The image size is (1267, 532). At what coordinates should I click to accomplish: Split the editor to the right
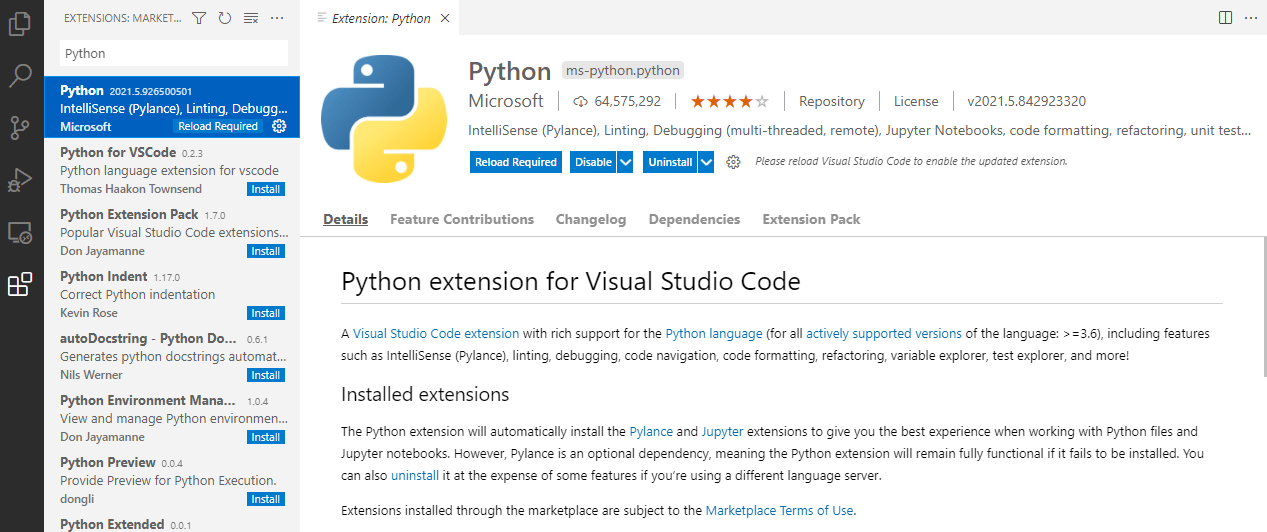coord(1225,18)
